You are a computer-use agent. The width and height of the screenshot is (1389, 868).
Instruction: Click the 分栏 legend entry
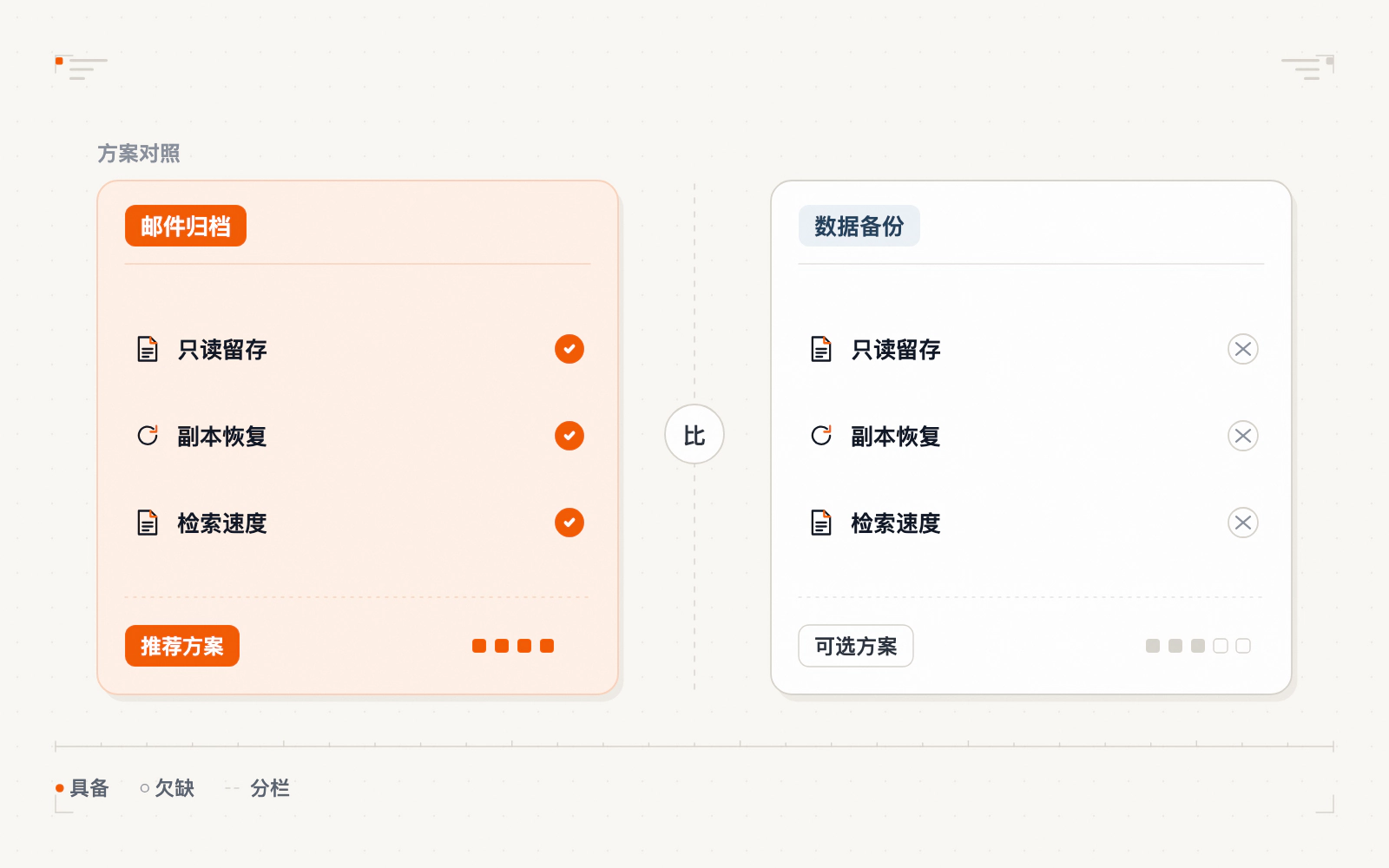258,788
